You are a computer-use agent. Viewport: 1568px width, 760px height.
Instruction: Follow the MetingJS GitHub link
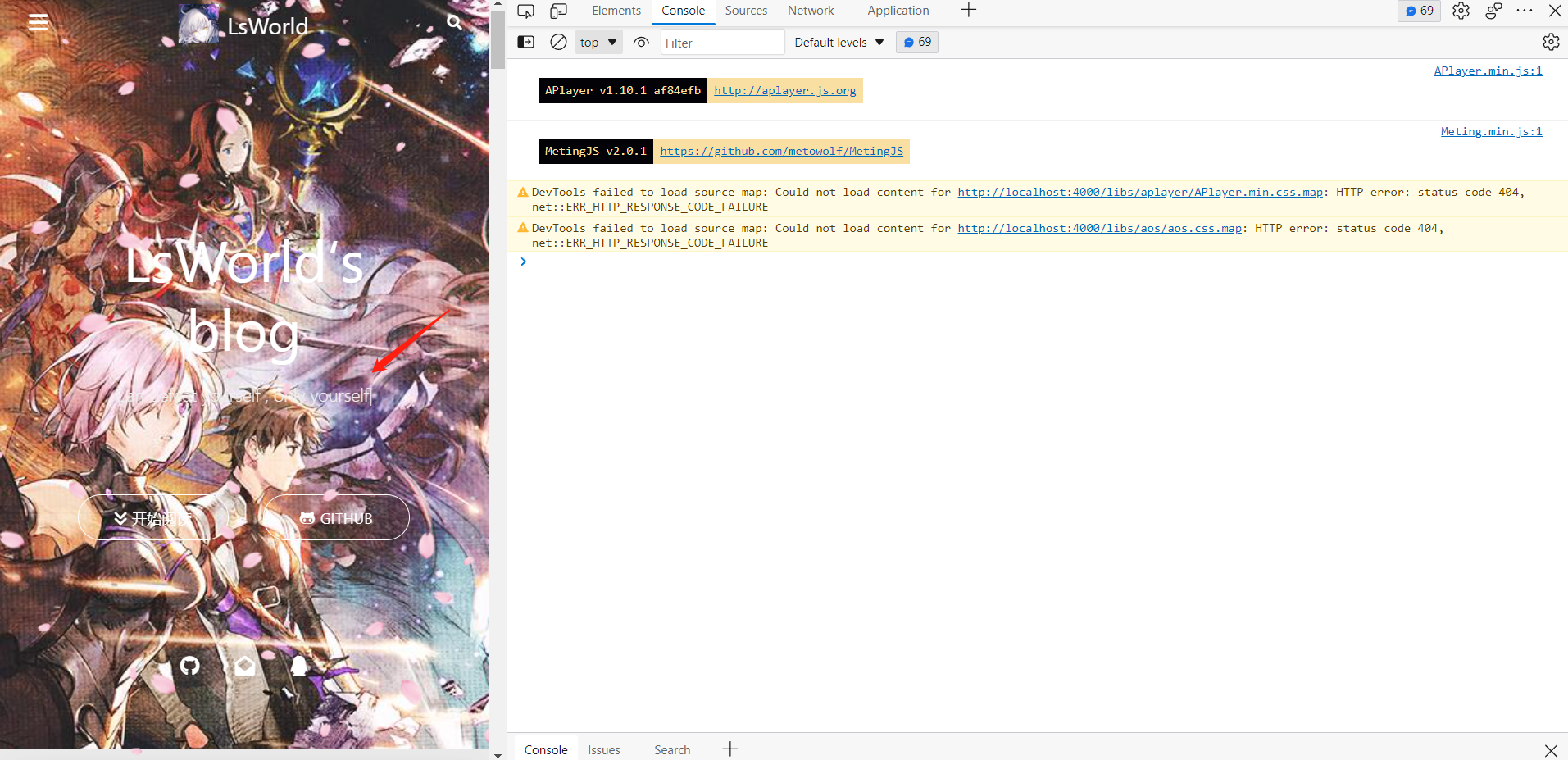(781, 151)
